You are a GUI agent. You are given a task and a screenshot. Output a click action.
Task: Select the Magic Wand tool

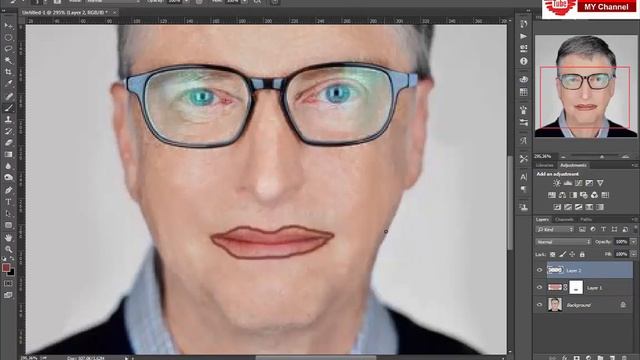pos(8,60)
